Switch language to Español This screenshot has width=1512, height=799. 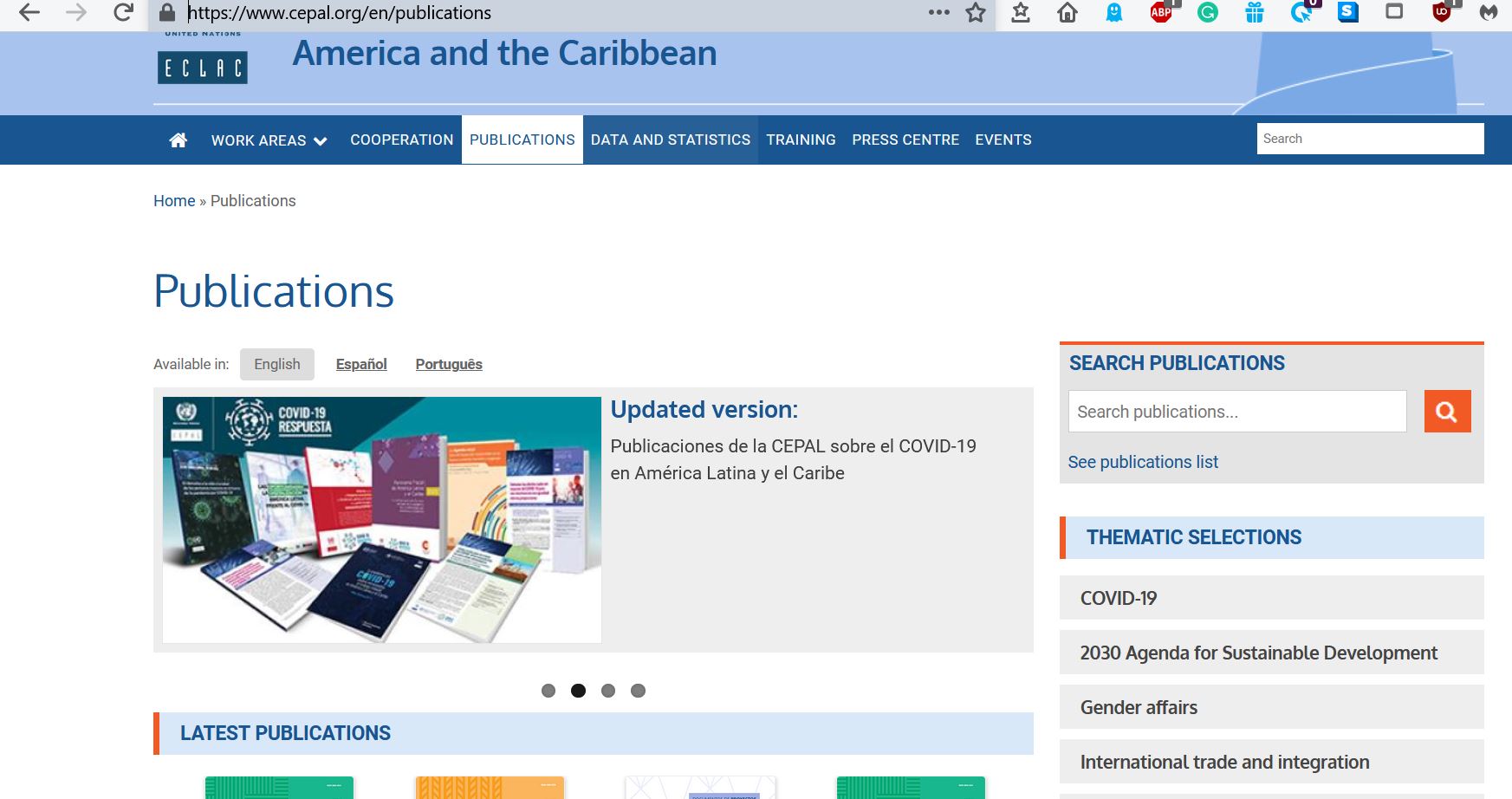[x=361, y=365]
